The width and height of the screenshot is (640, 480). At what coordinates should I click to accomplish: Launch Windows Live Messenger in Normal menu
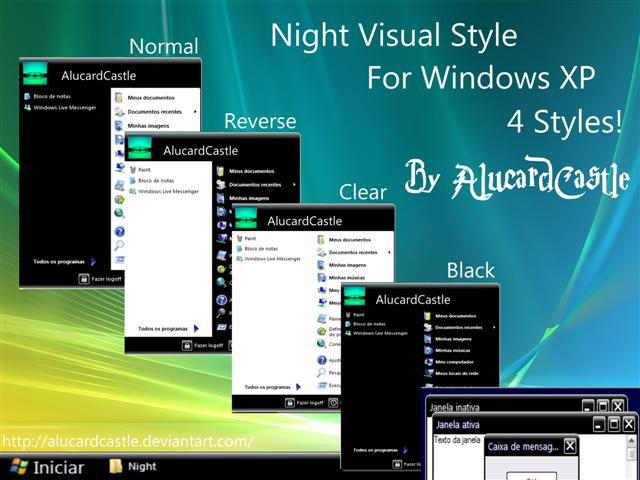point(60,108)
